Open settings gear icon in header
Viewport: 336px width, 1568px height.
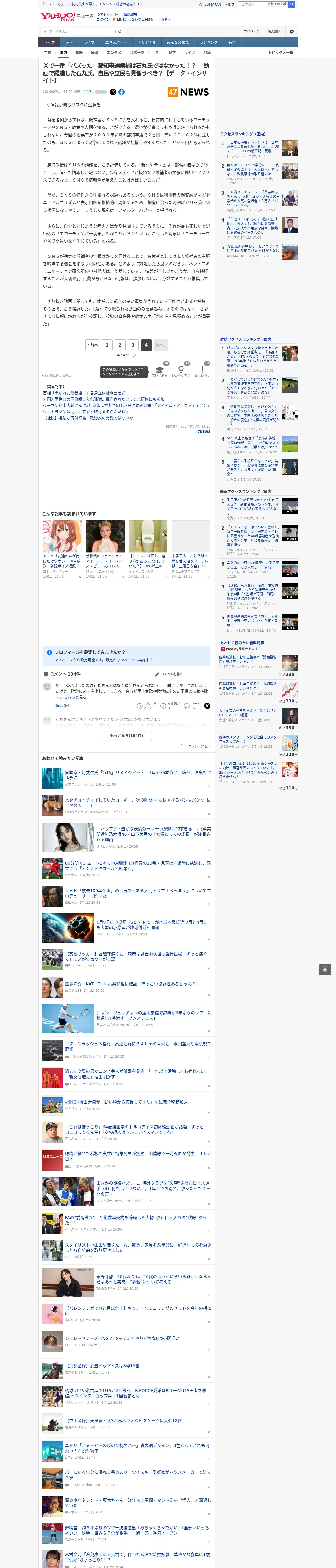pyautogui.click(x=291, y=32)
